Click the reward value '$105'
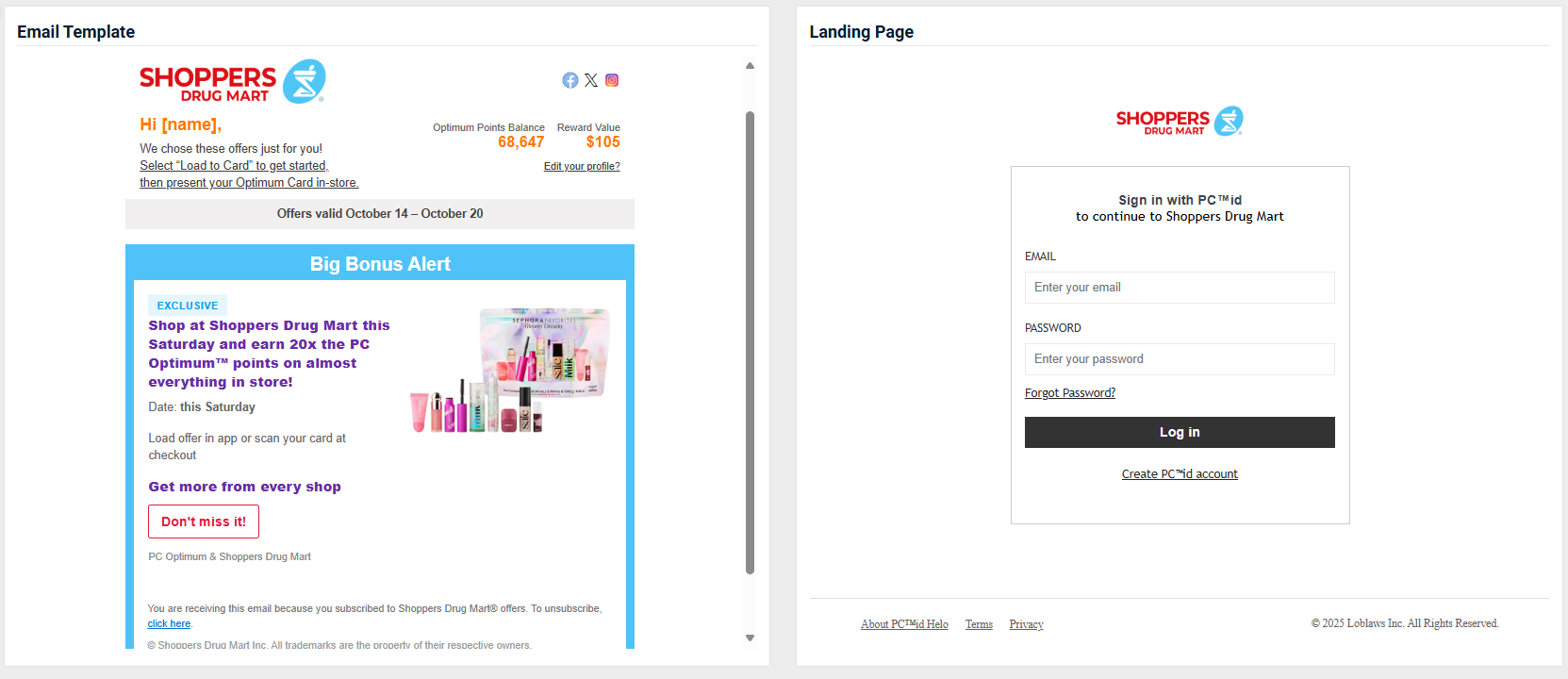The height and width of the screenshot is (679, 1568). (602, 142)
